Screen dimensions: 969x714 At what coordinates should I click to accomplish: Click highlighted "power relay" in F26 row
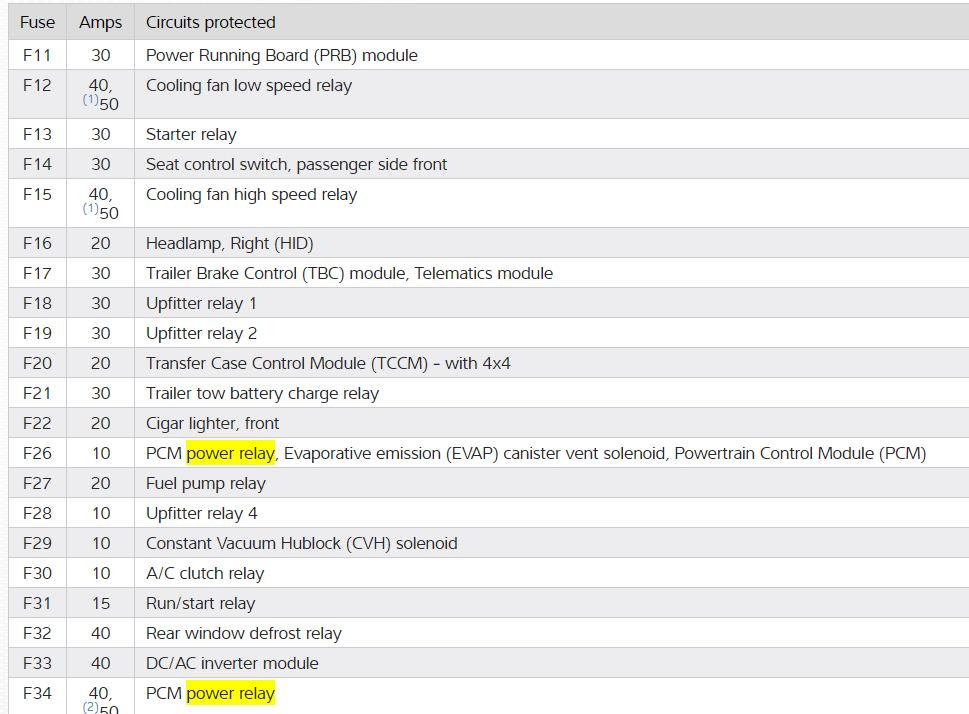click(x=230, y=453)
